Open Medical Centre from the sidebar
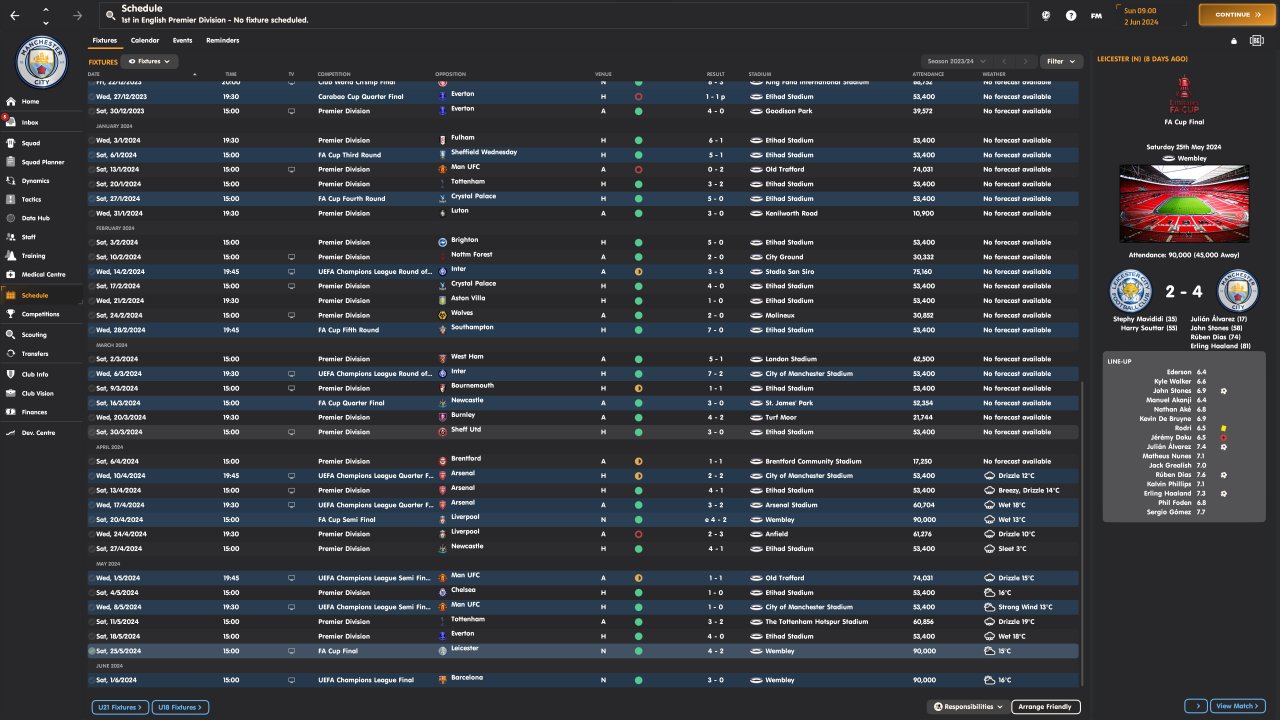The image size is (1280, 720). coord(41,274)
